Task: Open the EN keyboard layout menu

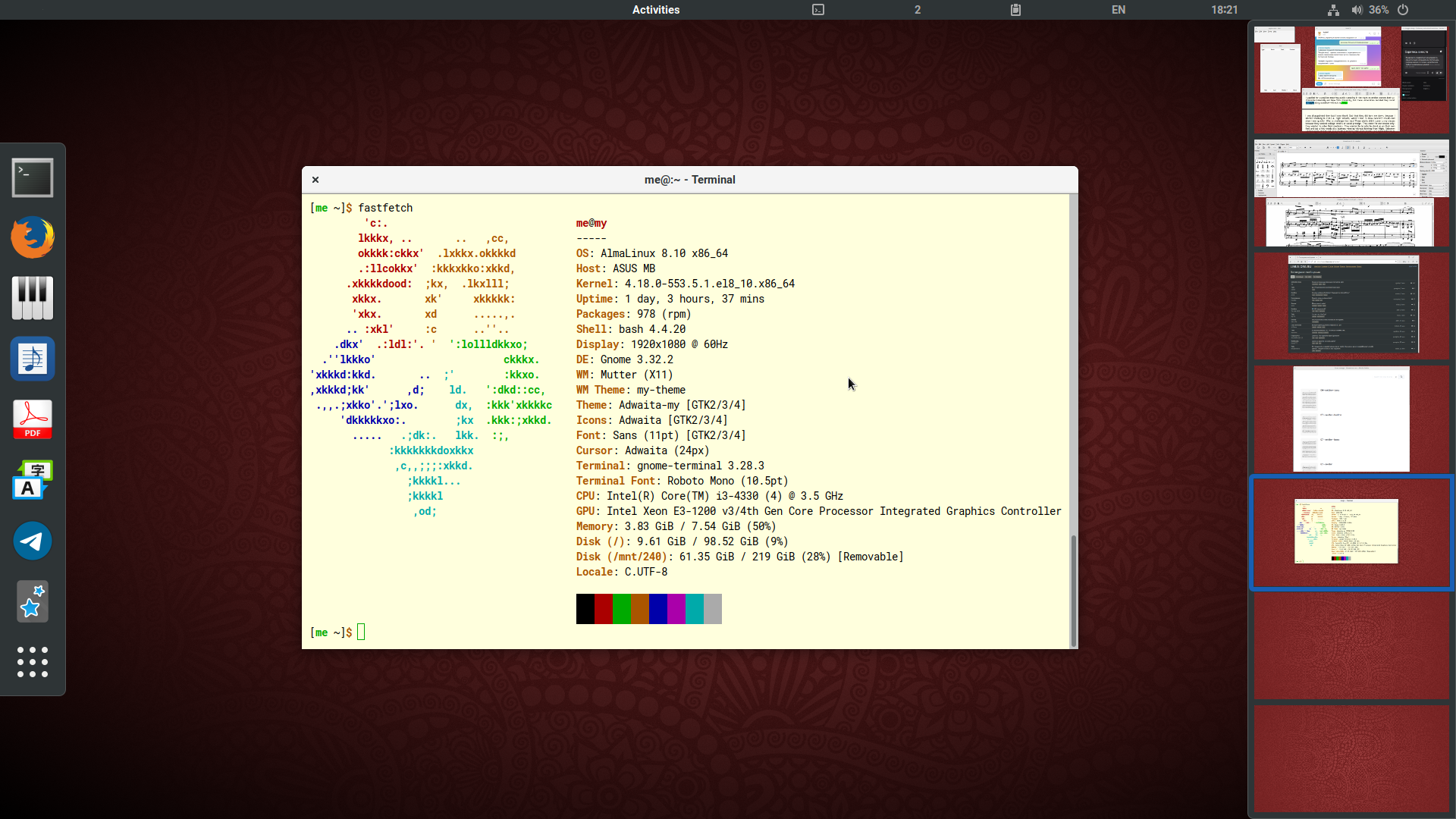Action: pos(1119,10)
